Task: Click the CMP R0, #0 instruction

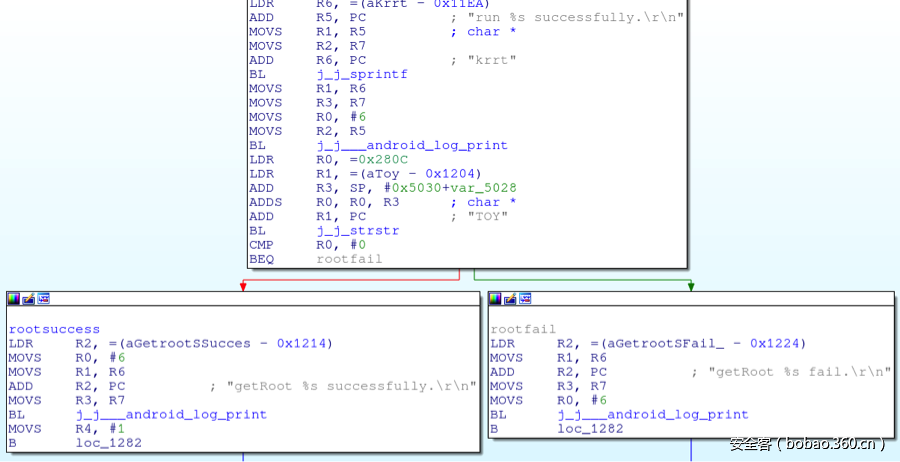Action: [307, 245]
